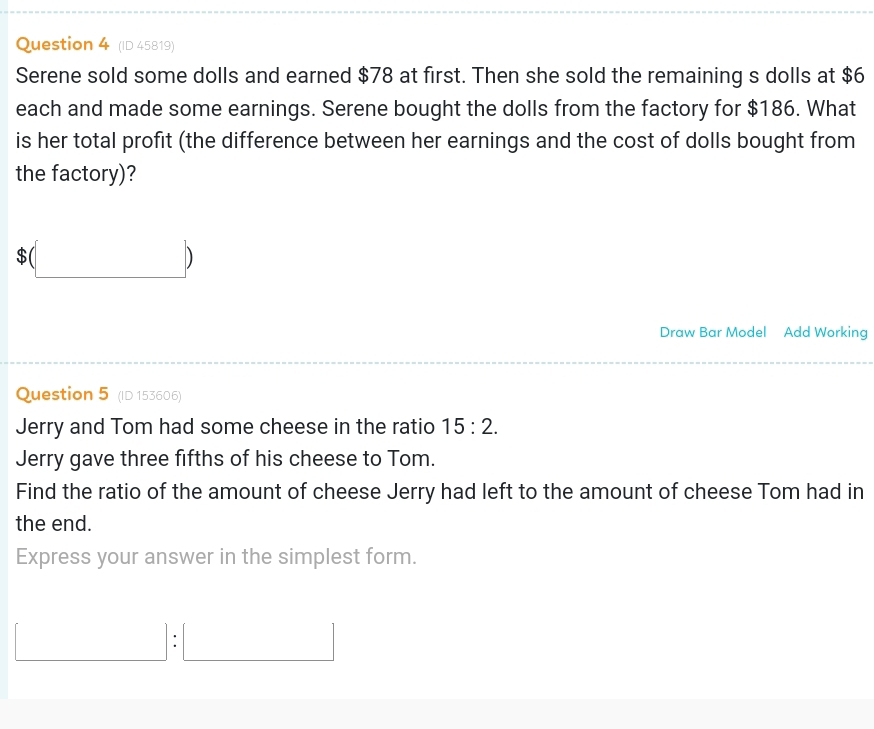Select the ID 153606 label
Screen dimensions: 874x729
[x=149, y=396]
